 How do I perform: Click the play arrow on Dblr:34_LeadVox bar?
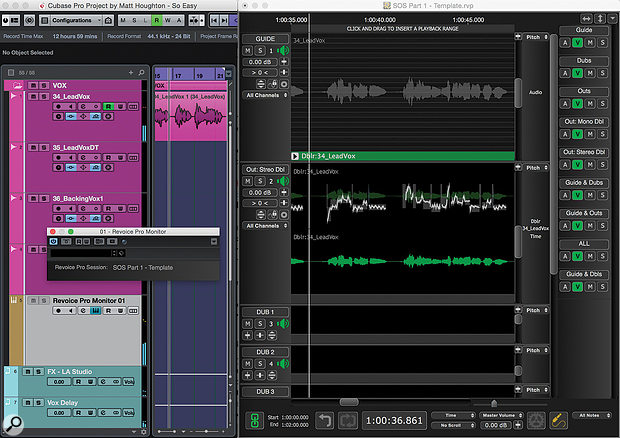click(x=295, y=156)
